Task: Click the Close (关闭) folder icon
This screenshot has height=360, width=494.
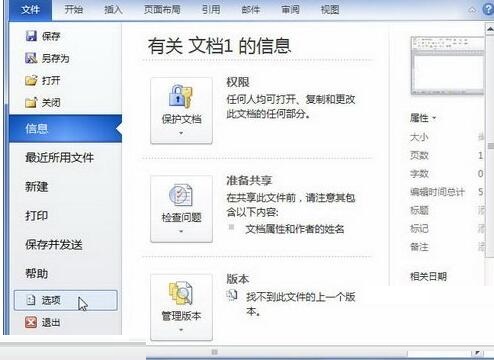Action: pos(31,102)
